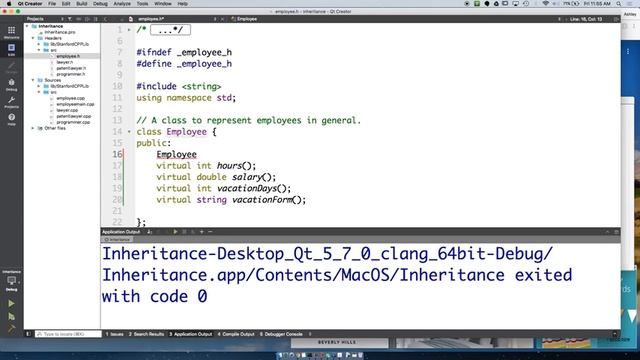Image resolution: width=640 pixels, height=360 pixels.
Task: Select employee.h in project tree
Action: 68,56
